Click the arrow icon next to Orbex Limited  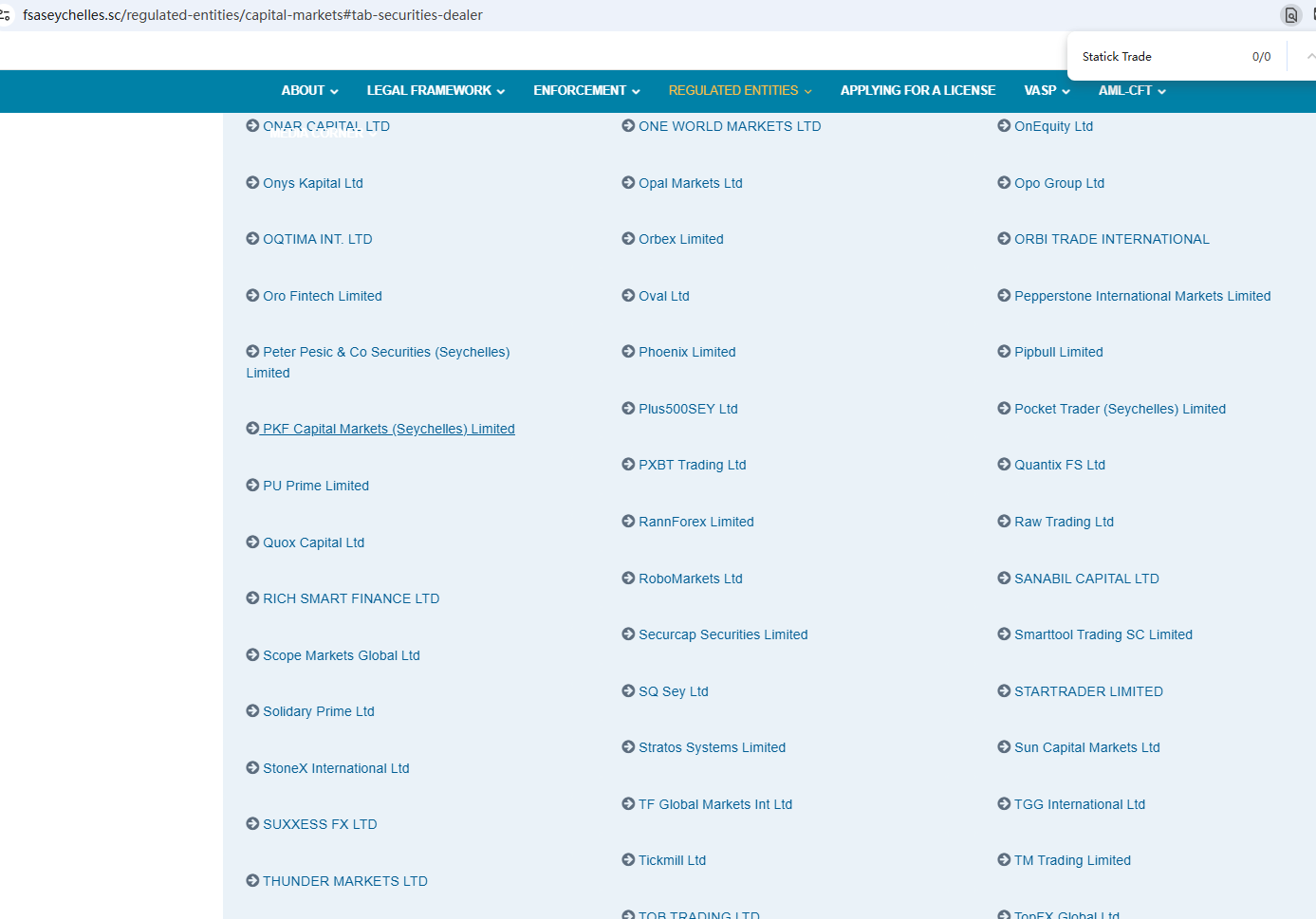pos(628,238)
